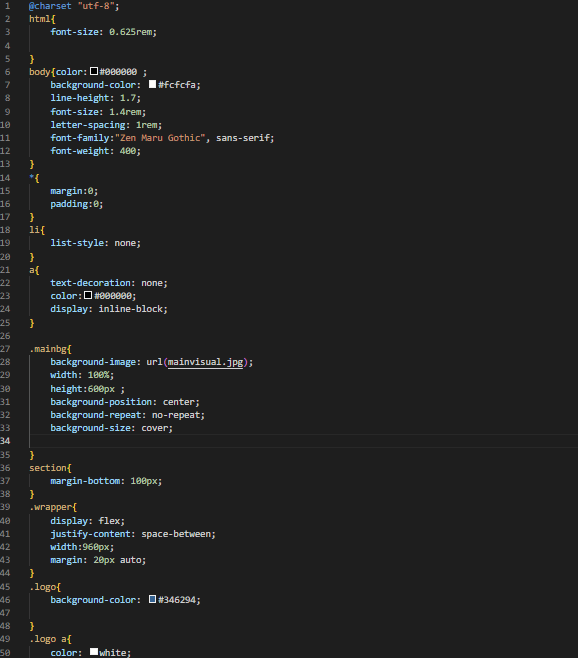
Task: Place cursor on @charset declaration
Action: [50, 6]
